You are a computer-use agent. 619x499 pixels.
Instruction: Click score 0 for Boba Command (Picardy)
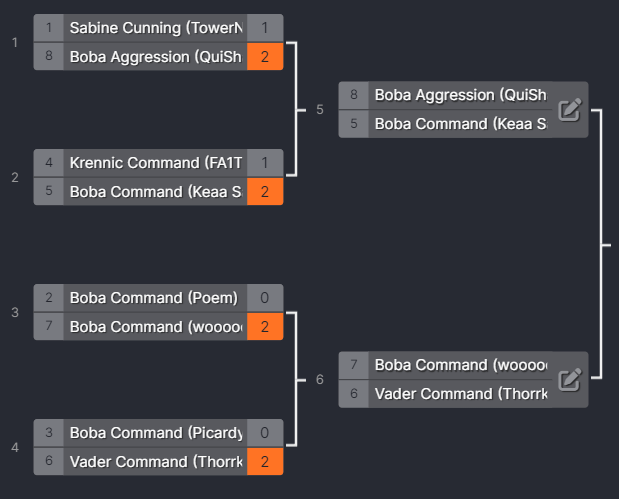[265, 433]
